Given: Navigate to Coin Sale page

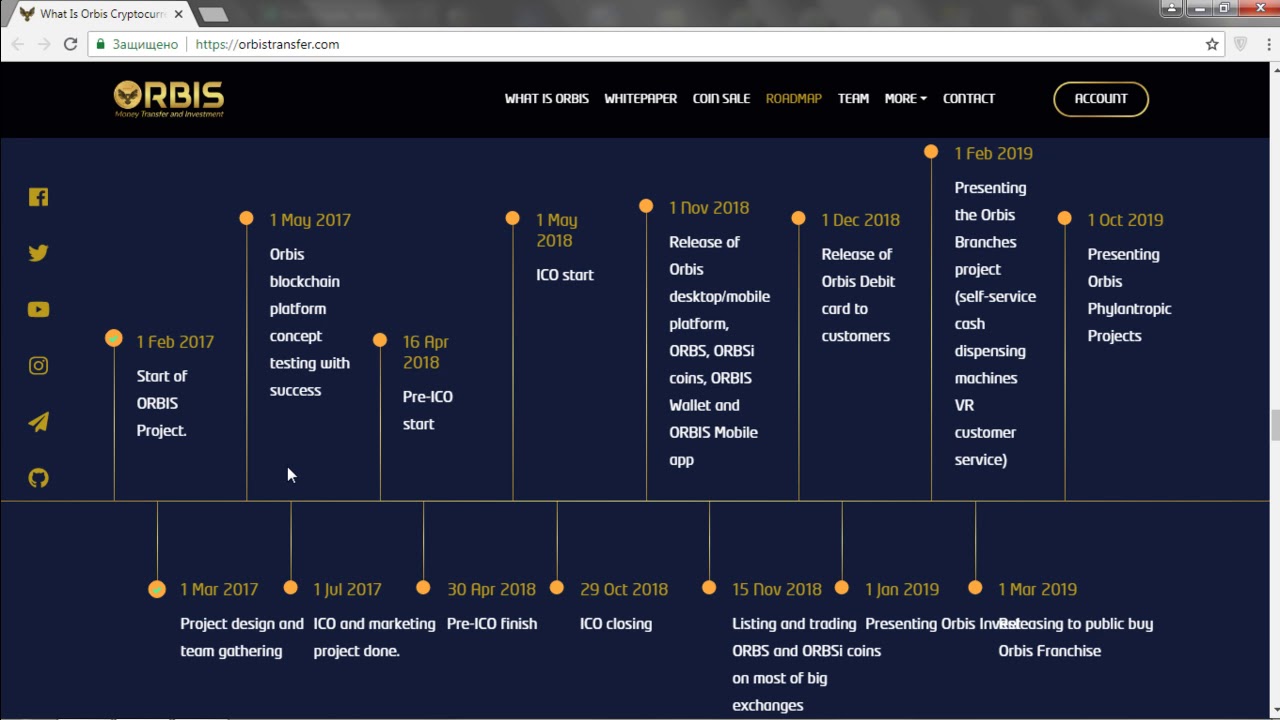Looking at the screenshot, I should coord(721,98).
